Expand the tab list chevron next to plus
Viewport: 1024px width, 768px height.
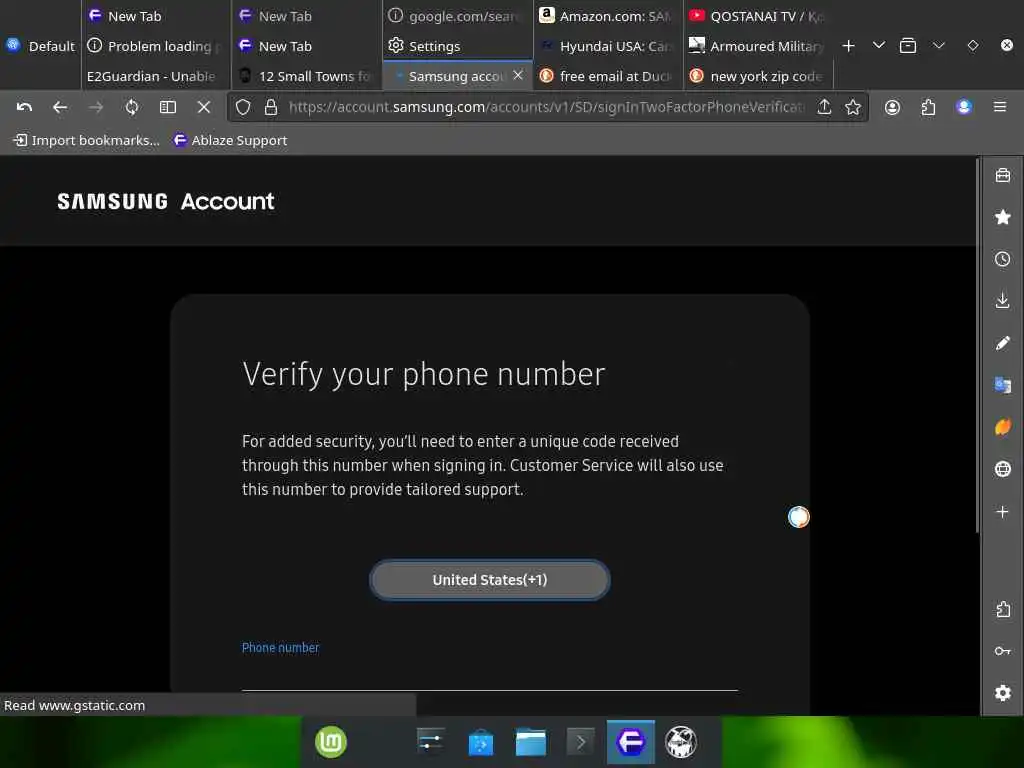tap(879, 45)
